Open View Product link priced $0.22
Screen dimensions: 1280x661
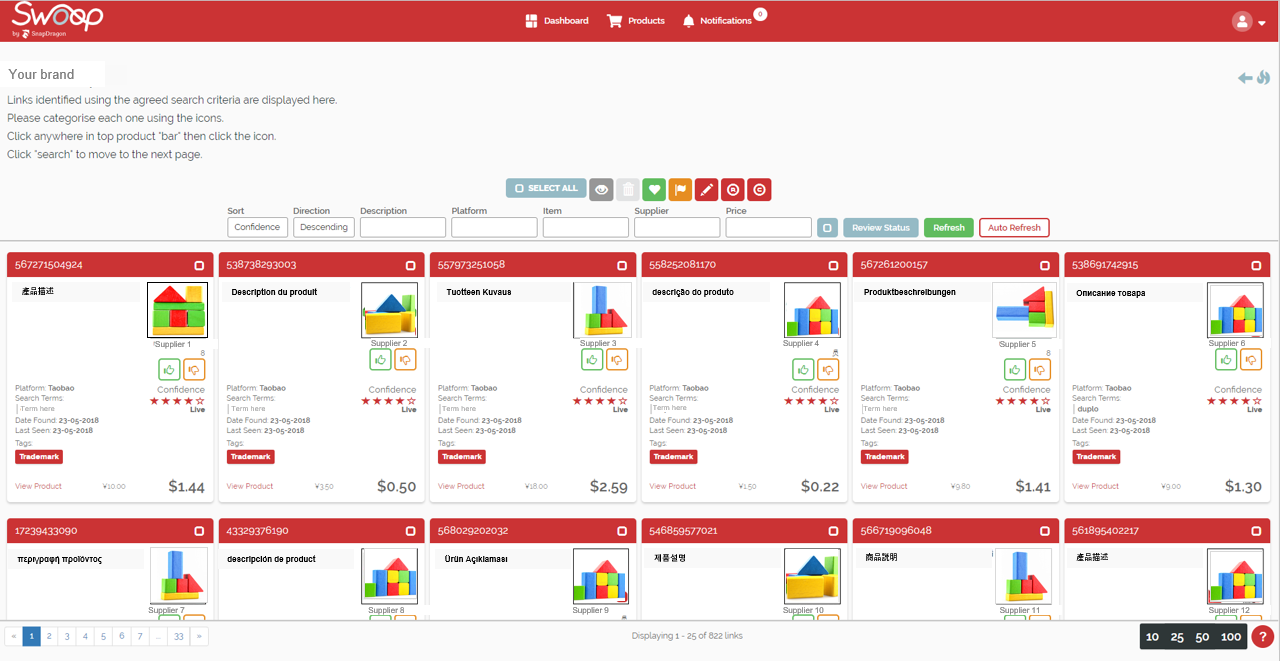click(x=673, y=486)
